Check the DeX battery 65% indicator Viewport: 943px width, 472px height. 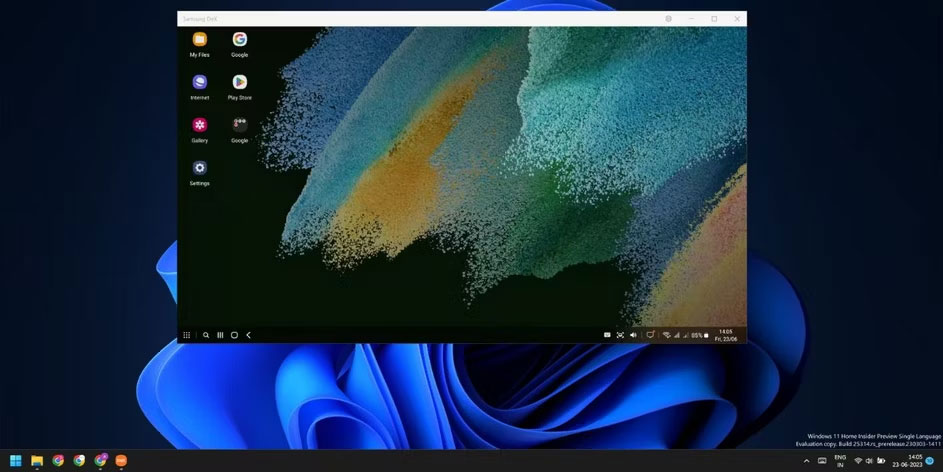tap(699, 335)
